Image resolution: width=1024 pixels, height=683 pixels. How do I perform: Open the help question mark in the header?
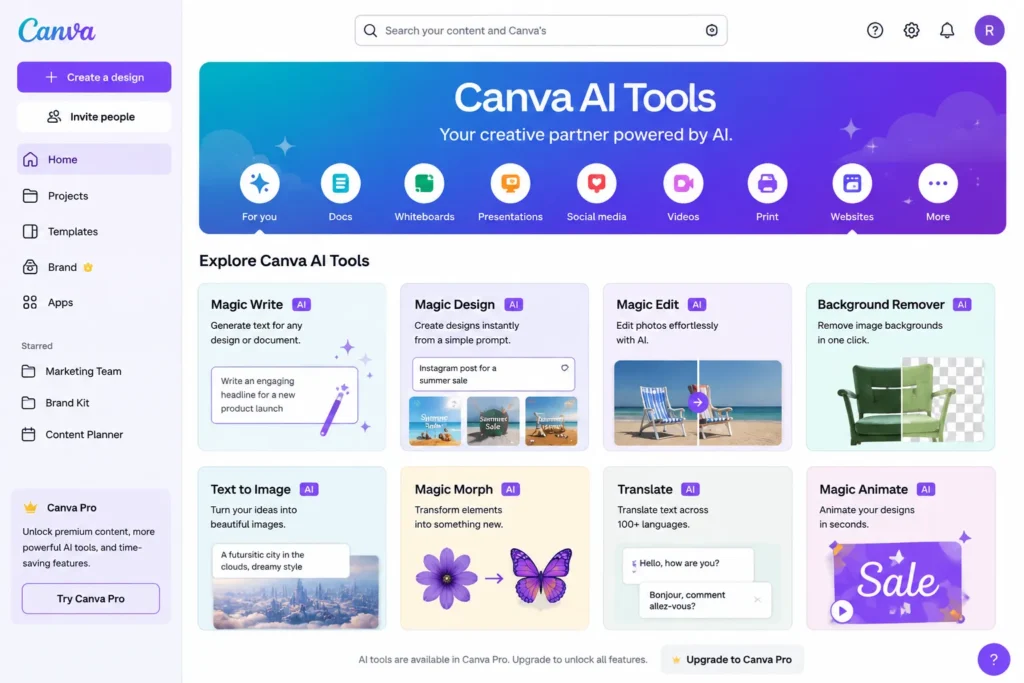pyautogui.click(x=874, y=30)
